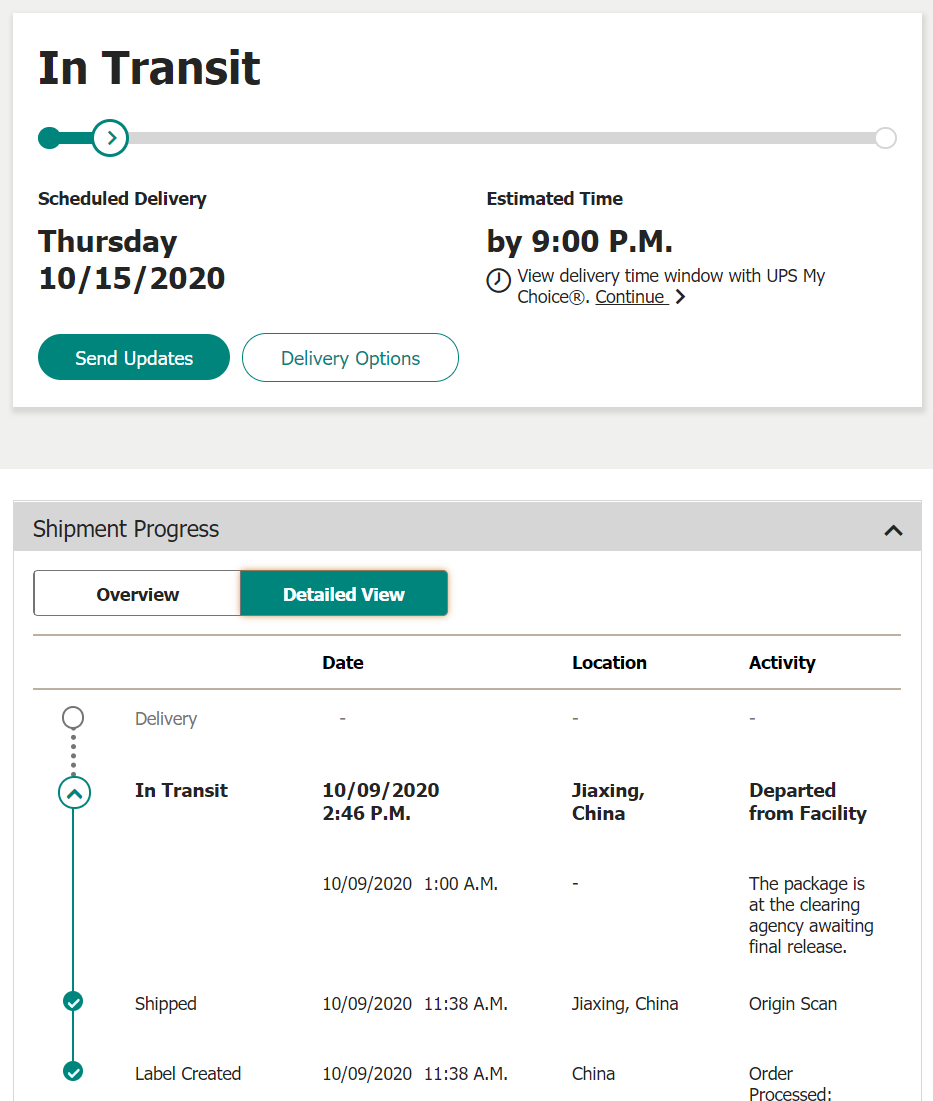Click the end circle of delivery progress bar

tap(885, 138)
